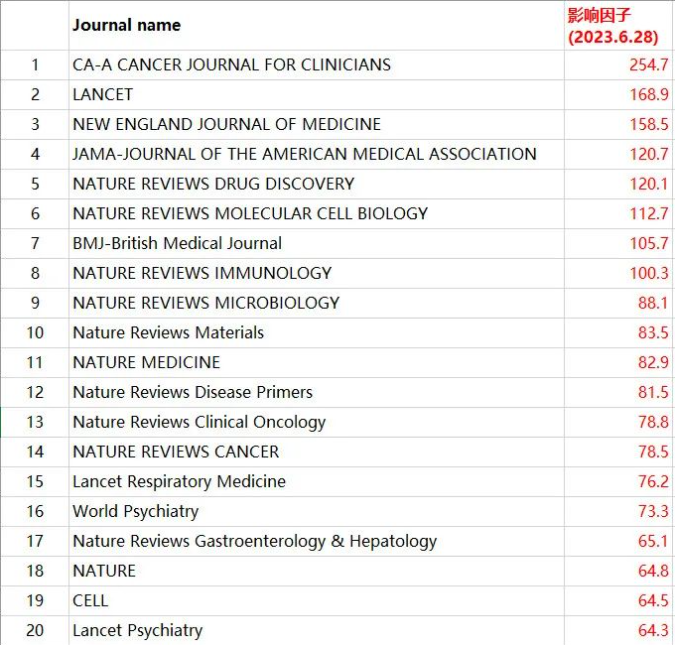The image size is (675, 645).
Task: Select rank number 10 cell
Action: (35, 333)
